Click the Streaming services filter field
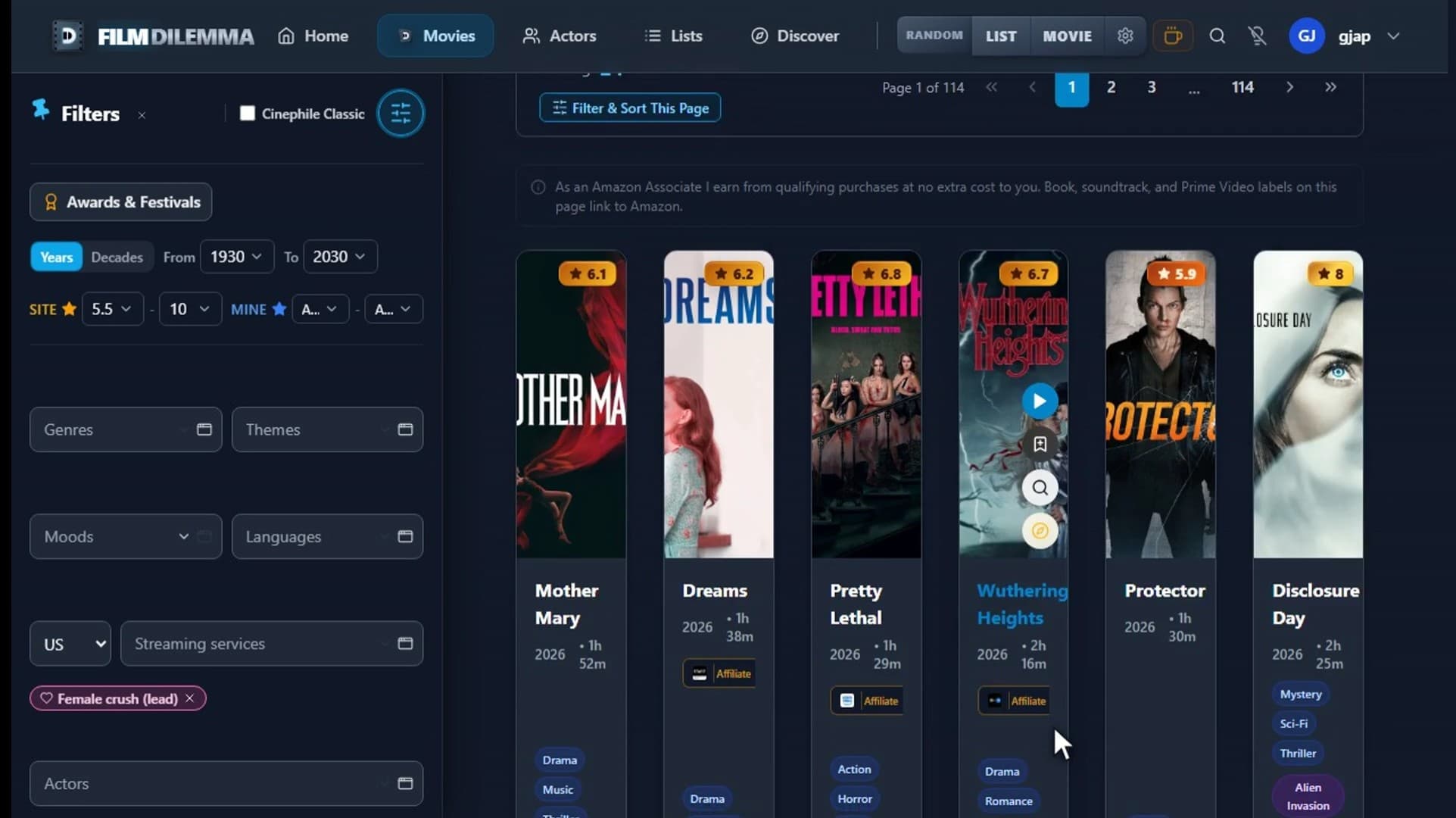This screenshot has height=818, width=1456. pyautogui.click(x=272, y=644)
